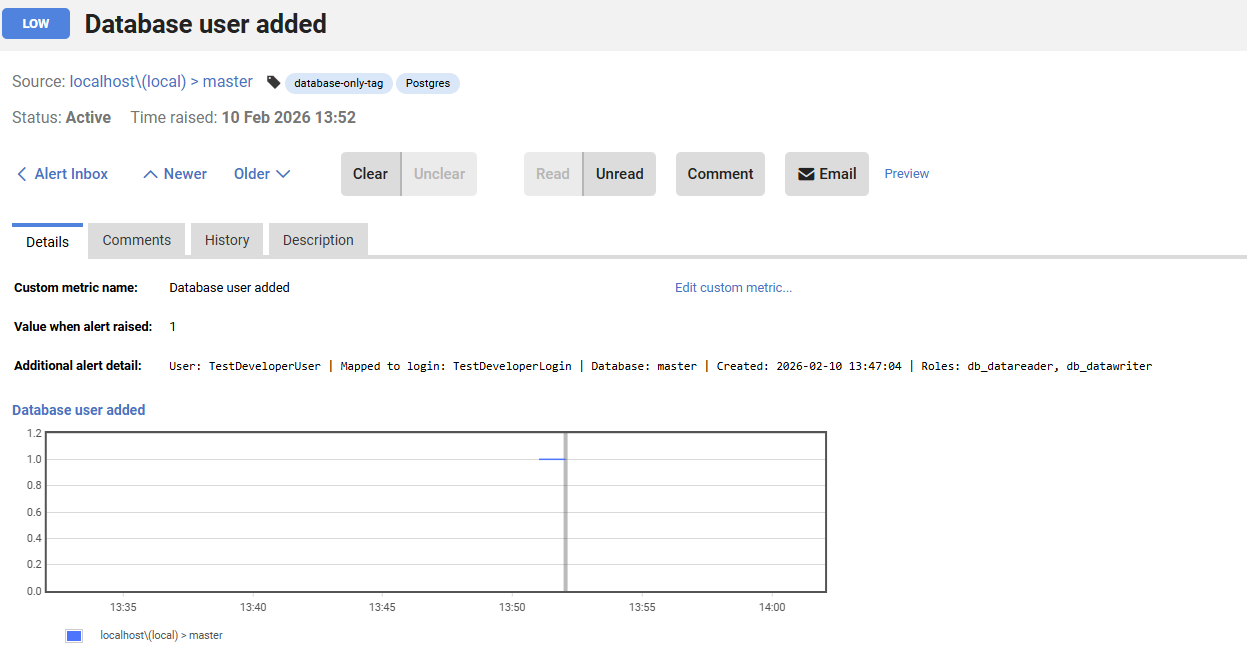Switch to the Comments tab
Viewport: 1247px width, 659px height.
pyautogui.click(x=136, y=240)
